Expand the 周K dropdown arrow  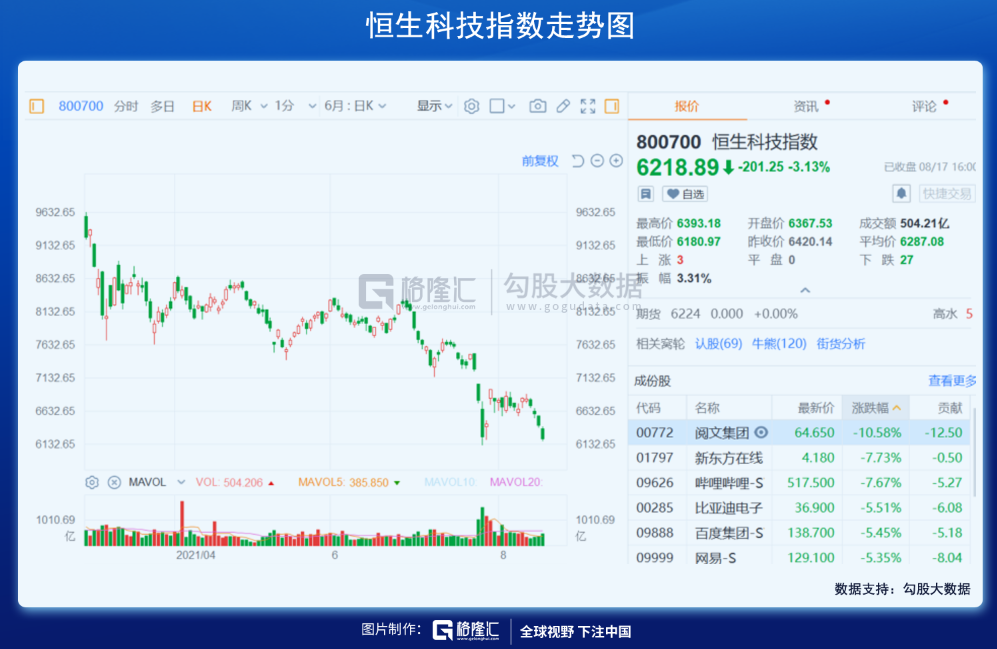(264, 106)
